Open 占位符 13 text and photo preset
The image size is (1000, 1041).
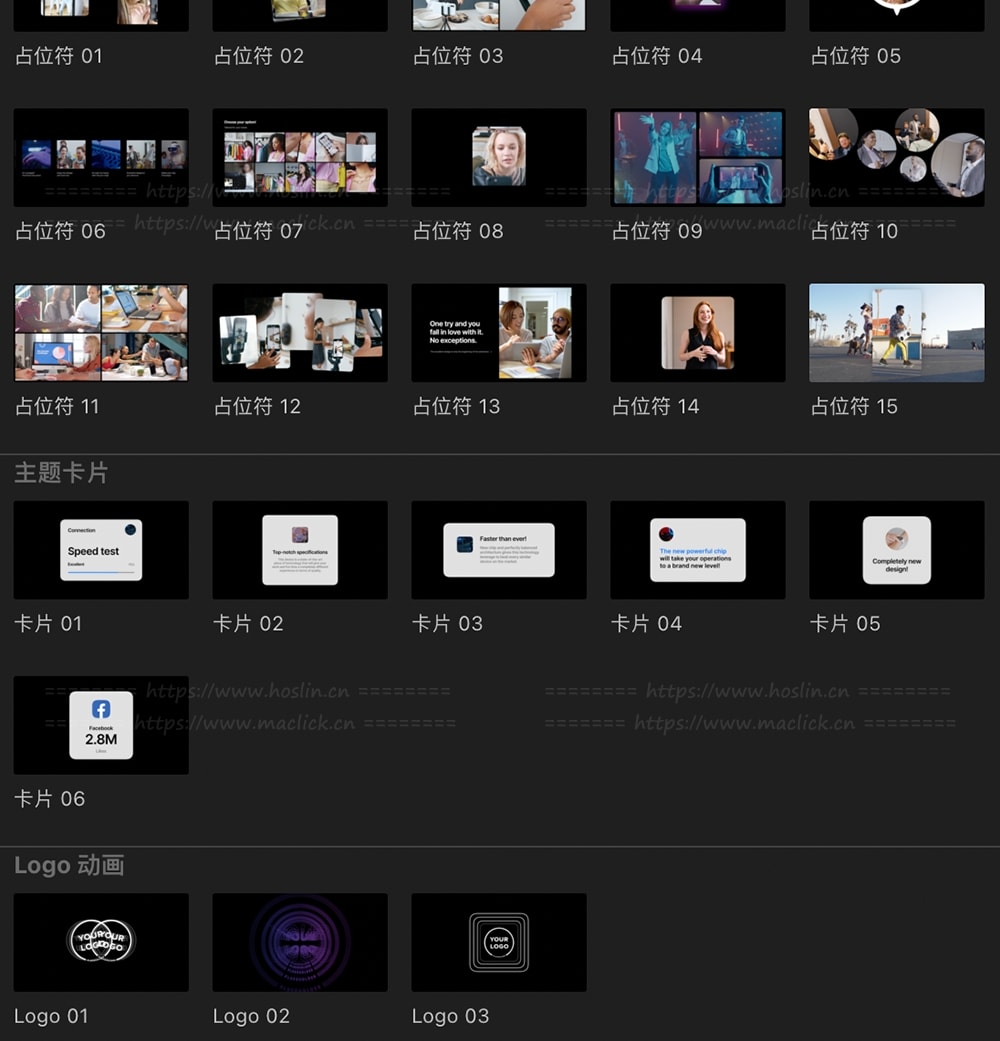coord(499,333)
